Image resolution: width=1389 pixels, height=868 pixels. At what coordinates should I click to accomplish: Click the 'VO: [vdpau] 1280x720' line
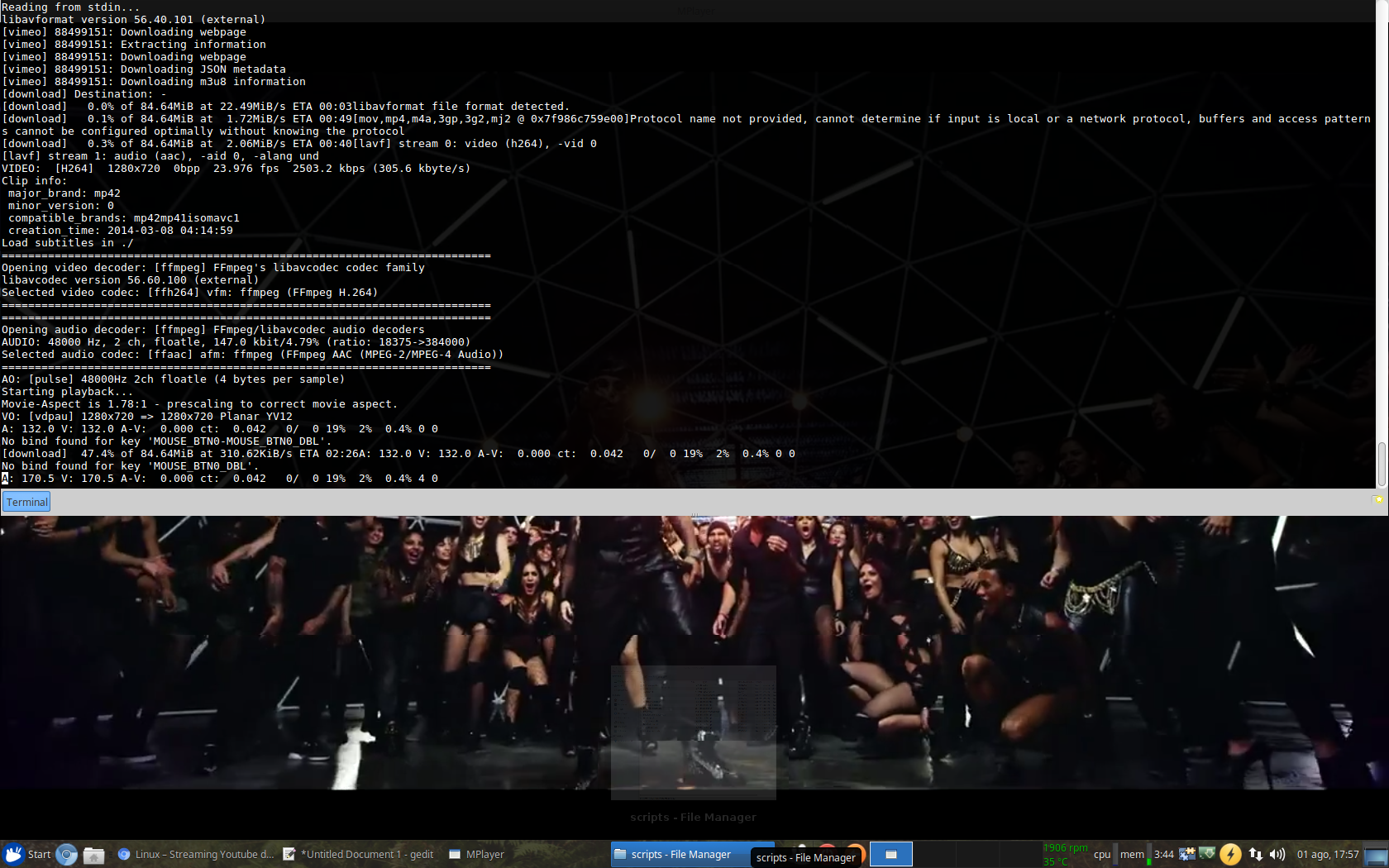[147, 417]
